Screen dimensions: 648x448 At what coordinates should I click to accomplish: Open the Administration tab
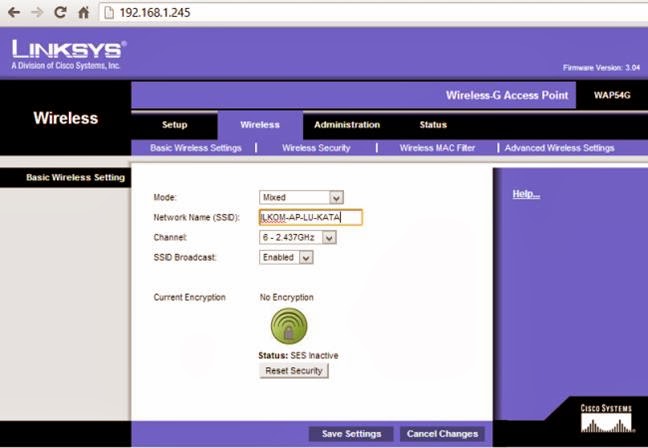(347, 125)
